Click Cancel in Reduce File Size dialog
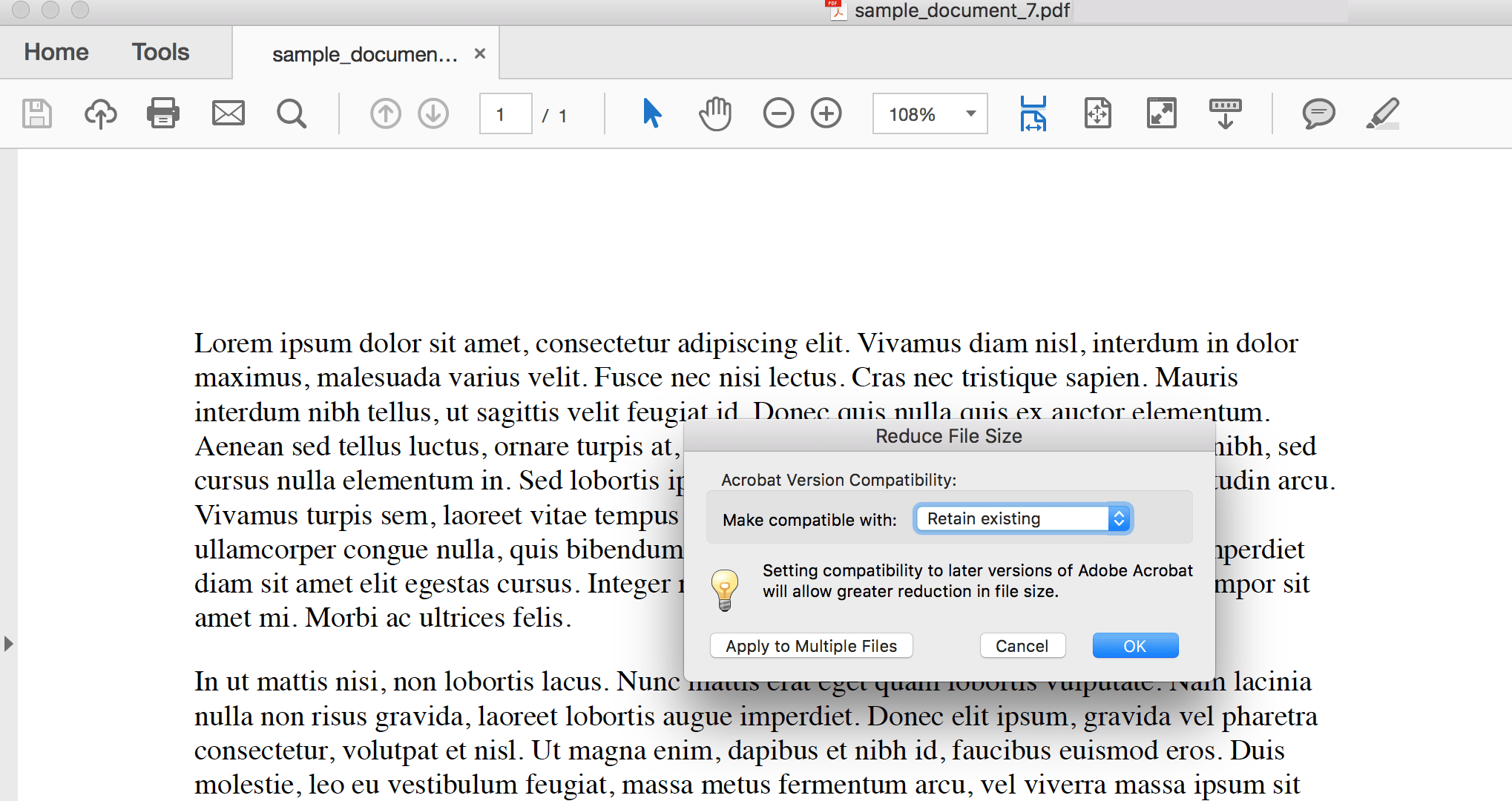Screen dimensions: 1512x801 [1022, 646]
